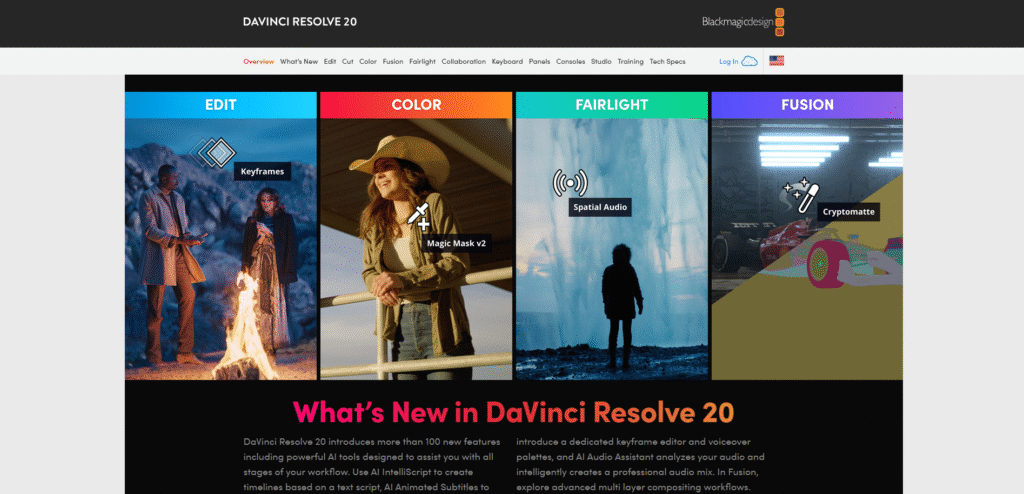Open the Tech Specs page
The image size is (1024, 494).
[667, 62]
